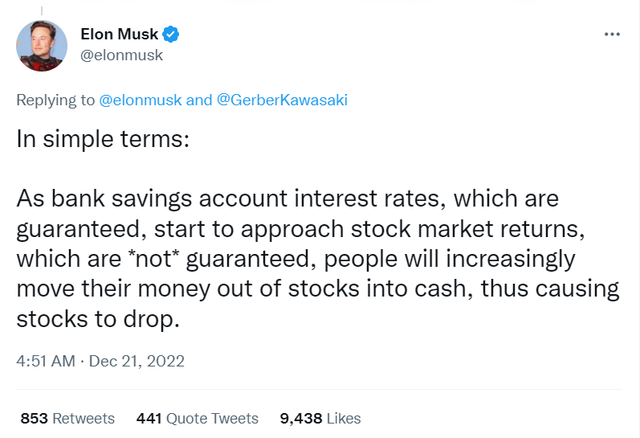The width and height of the screenshot is (640, 438).
Task: Click the words "As bank savings account"
Action: 118,200
